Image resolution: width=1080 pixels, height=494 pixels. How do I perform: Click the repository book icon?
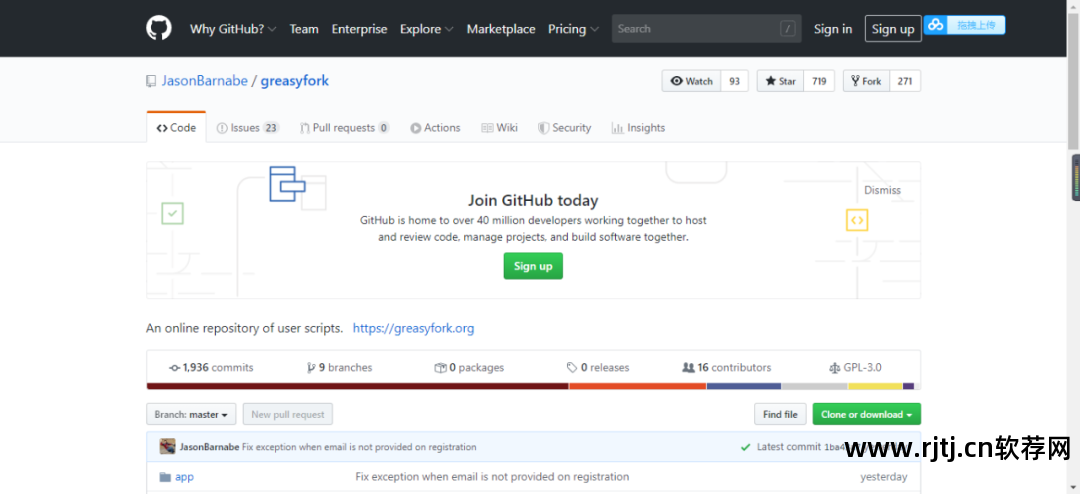pyautogui.click(x=151, y=81)
